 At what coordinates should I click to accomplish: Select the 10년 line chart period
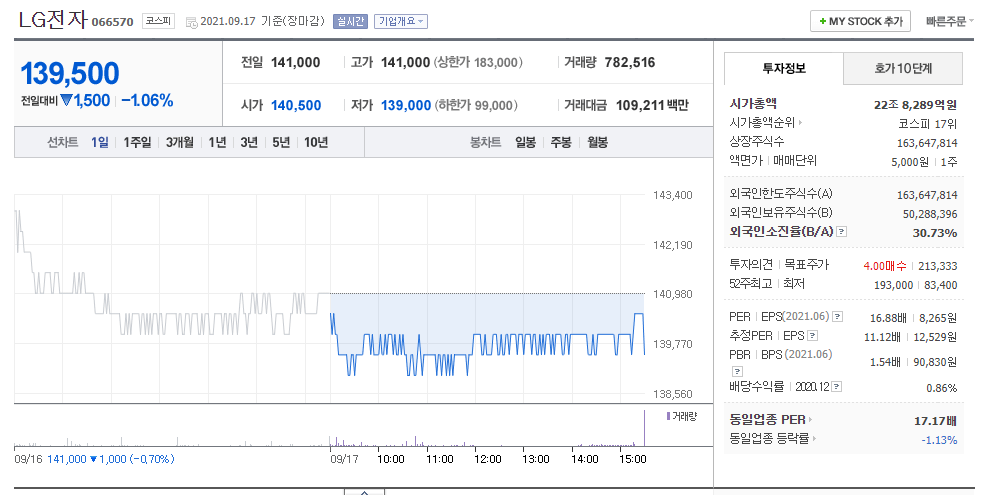pos(316,143)
